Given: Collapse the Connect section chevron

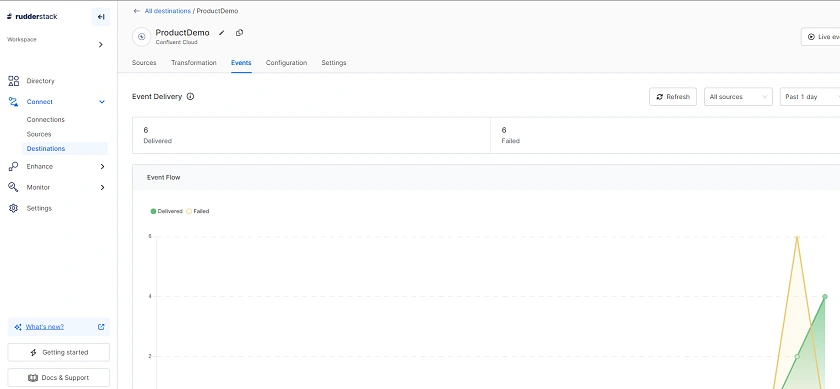Looking at the screenshot, I should [x=102, y=102].
